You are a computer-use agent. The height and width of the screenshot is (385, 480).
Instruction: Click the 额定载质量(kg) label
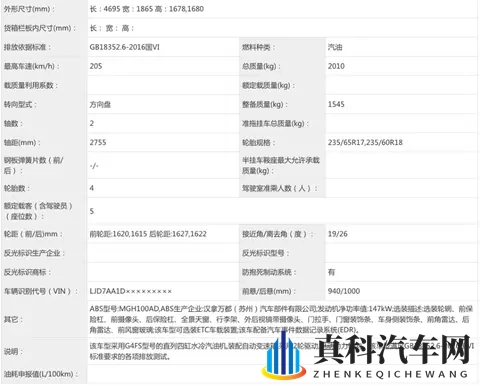tap(268, 85)
